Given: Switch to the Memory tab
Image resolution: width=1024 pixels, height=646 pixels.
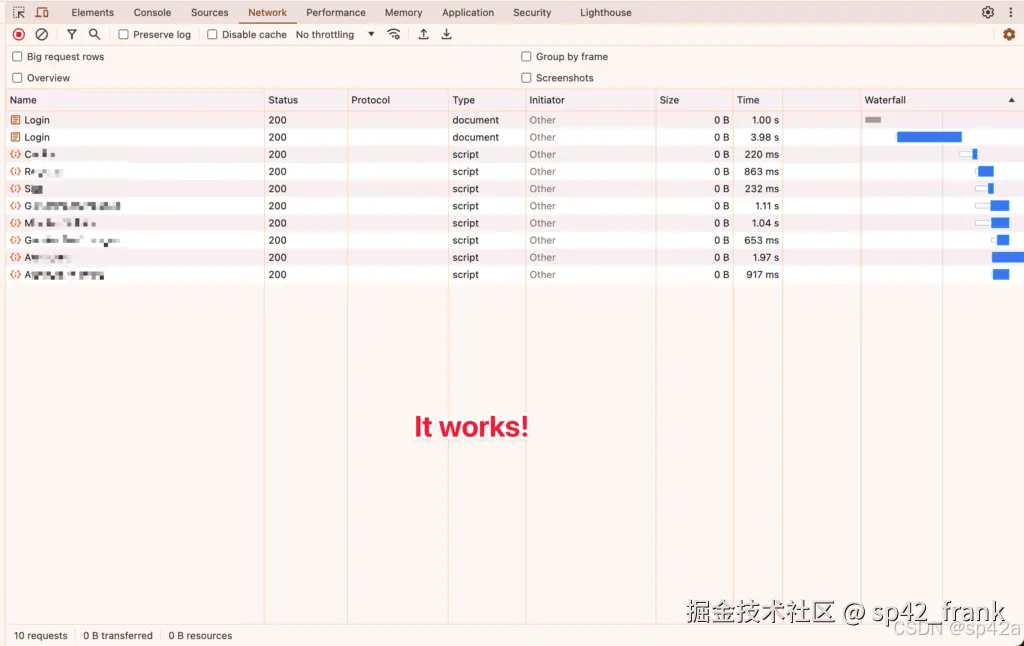Looking at the screenshot, I should (x=404, y=12).
